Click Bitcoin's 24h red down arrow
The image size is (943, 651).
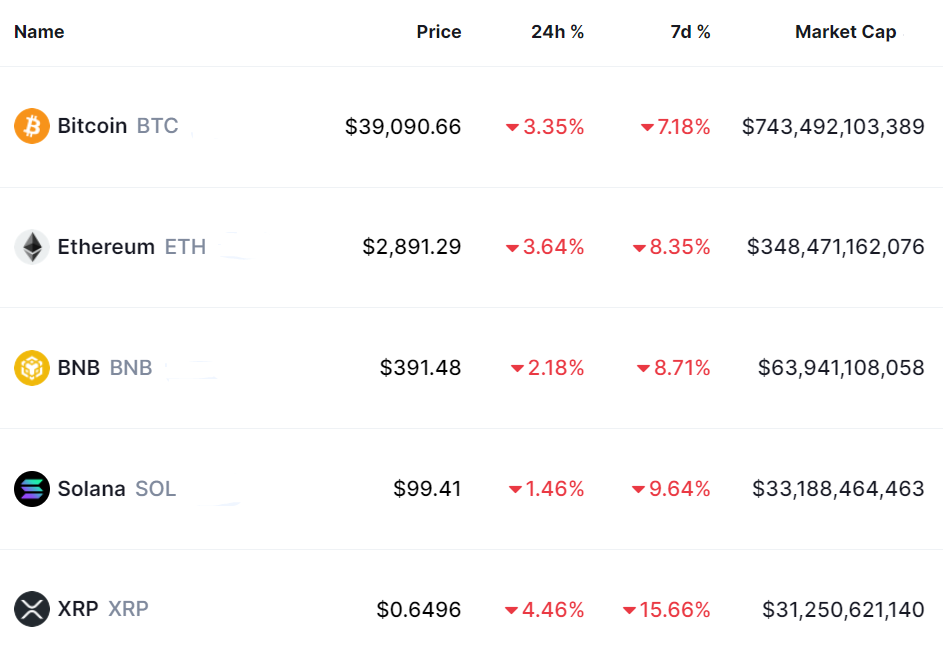[x=512, y=128]
